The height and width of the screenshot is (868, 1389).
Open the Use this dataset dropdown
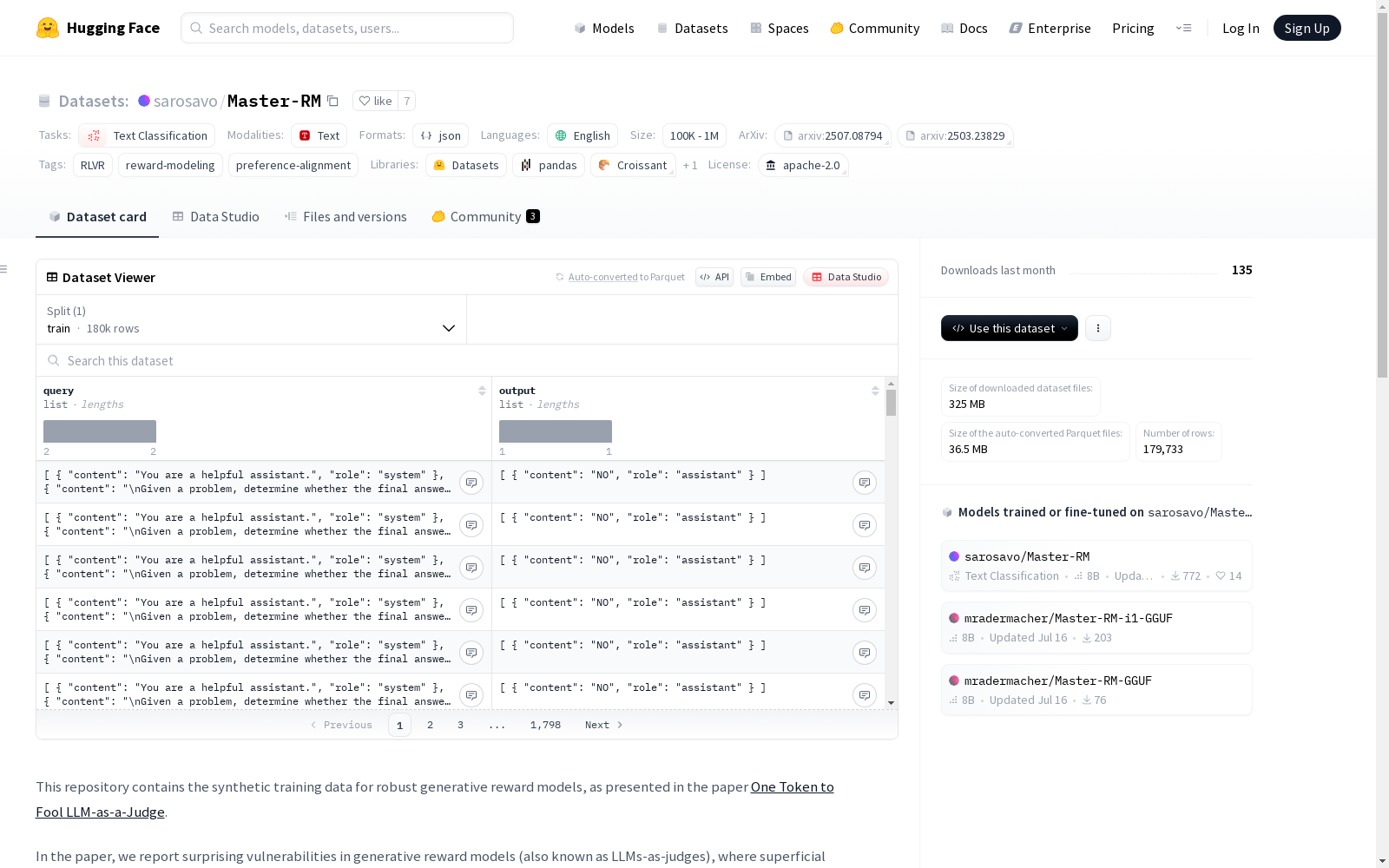tap(1010, 328)
